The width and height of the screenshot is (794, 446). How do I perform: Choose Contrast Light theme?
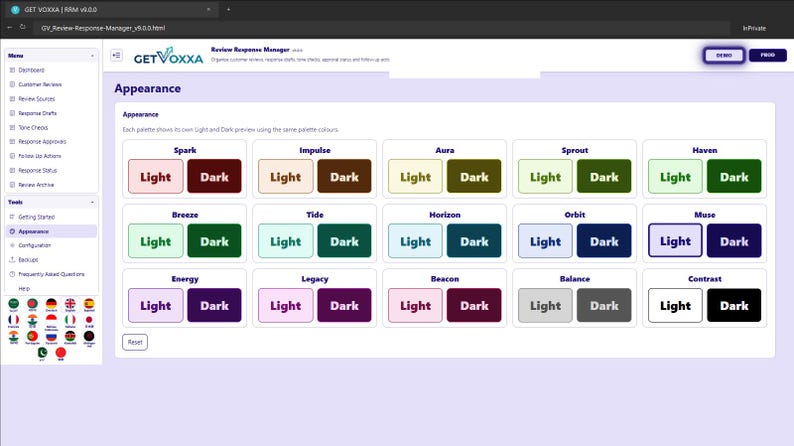click(x=675, y=305)
